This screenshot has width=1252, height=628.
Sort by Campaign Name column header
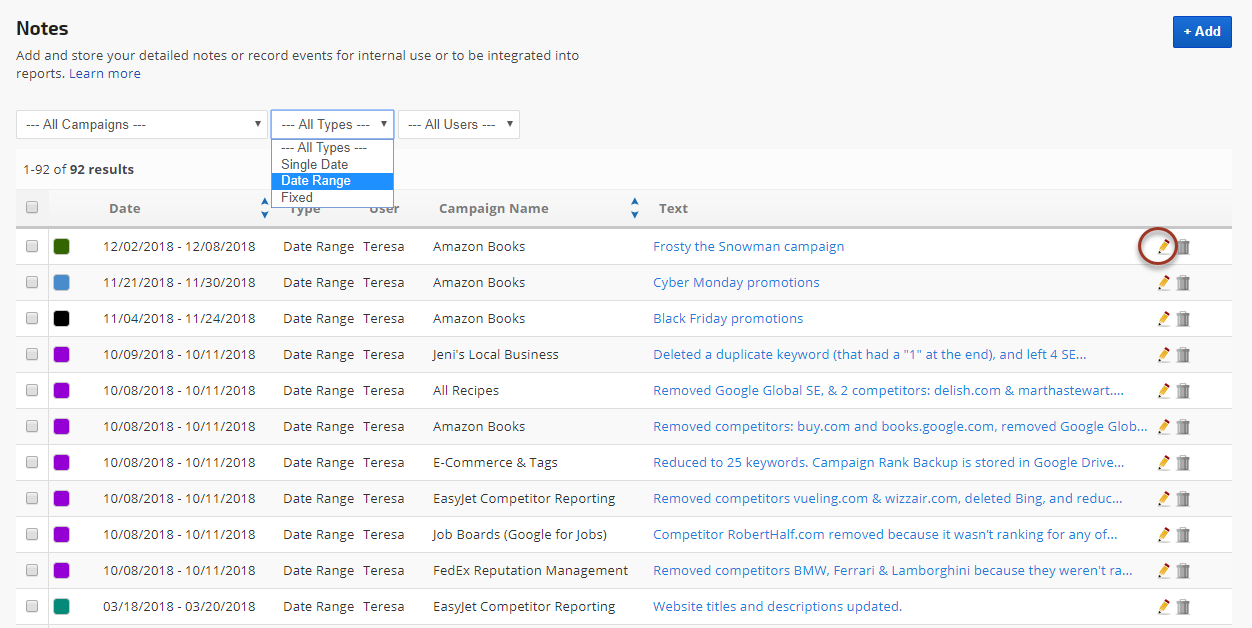click(494, 209)
